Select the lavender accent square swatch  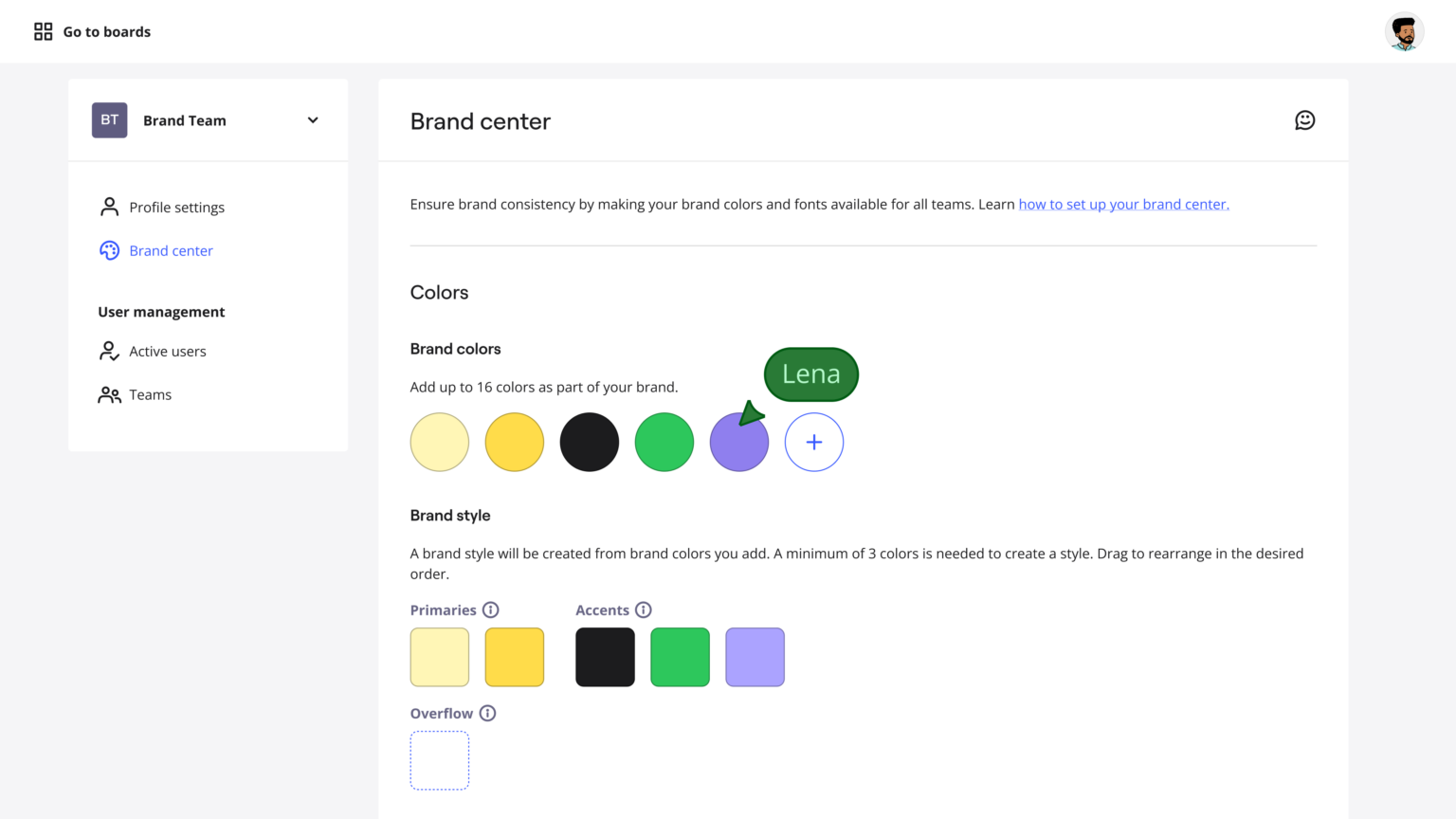755,657
